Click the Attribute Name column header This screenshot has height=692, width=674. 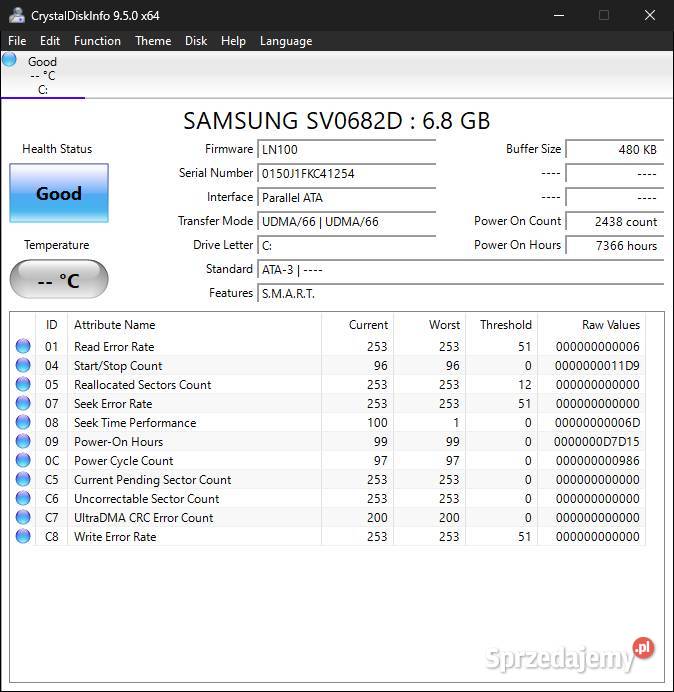[195, 325]
